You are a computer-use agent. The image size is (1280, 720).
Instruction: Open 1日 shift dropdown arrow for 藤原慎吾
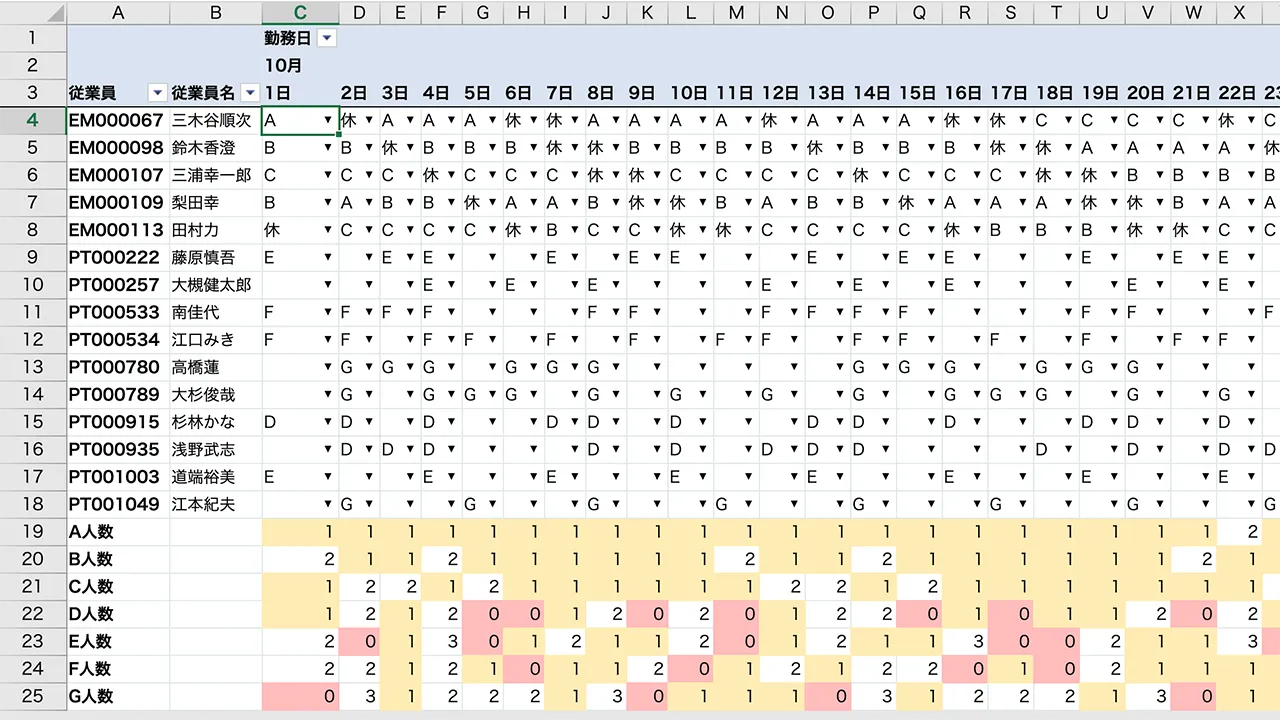[x=328, y=258]
